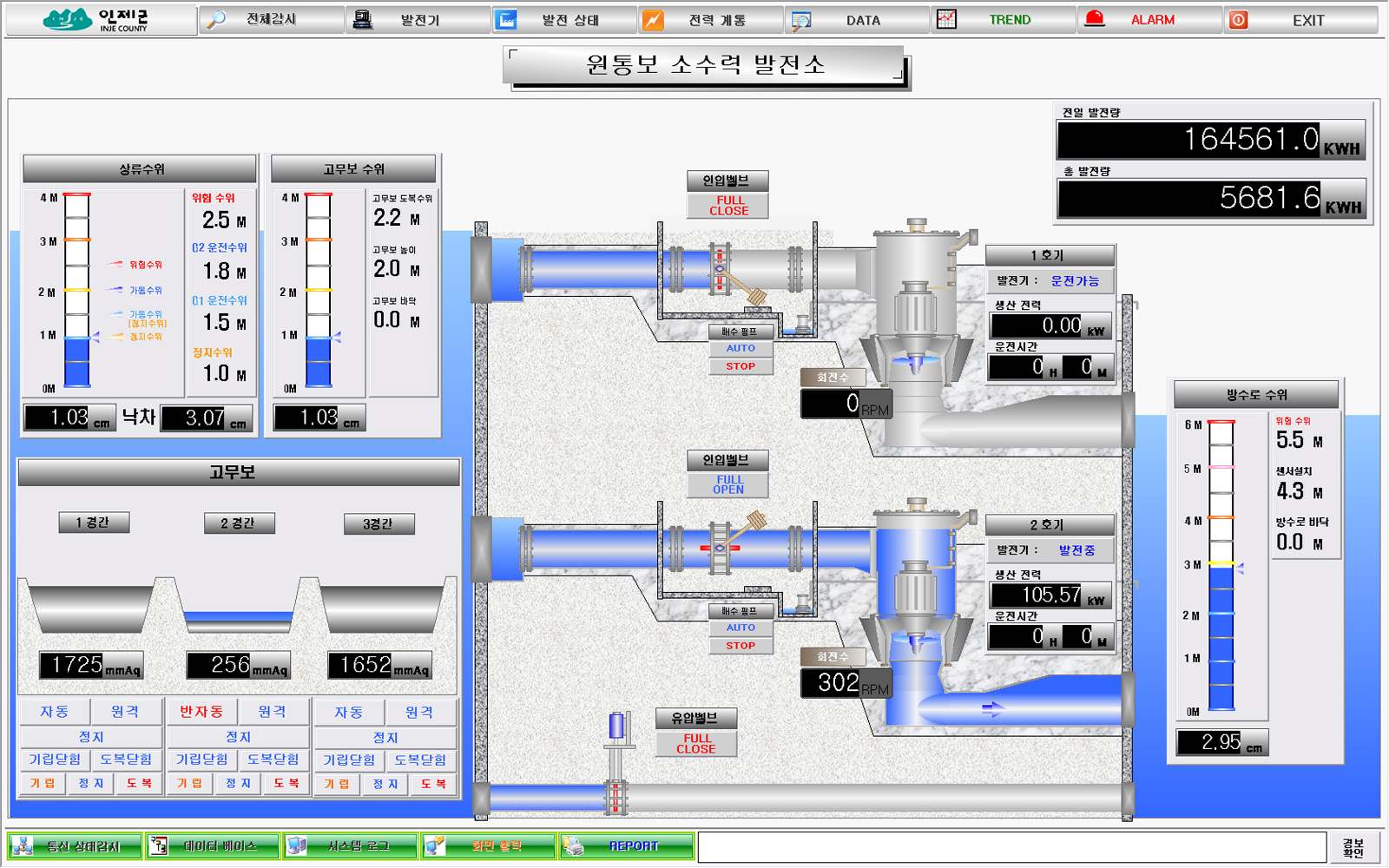
Task: Click the network icon on 통신 상태감시
Action: 23,845
